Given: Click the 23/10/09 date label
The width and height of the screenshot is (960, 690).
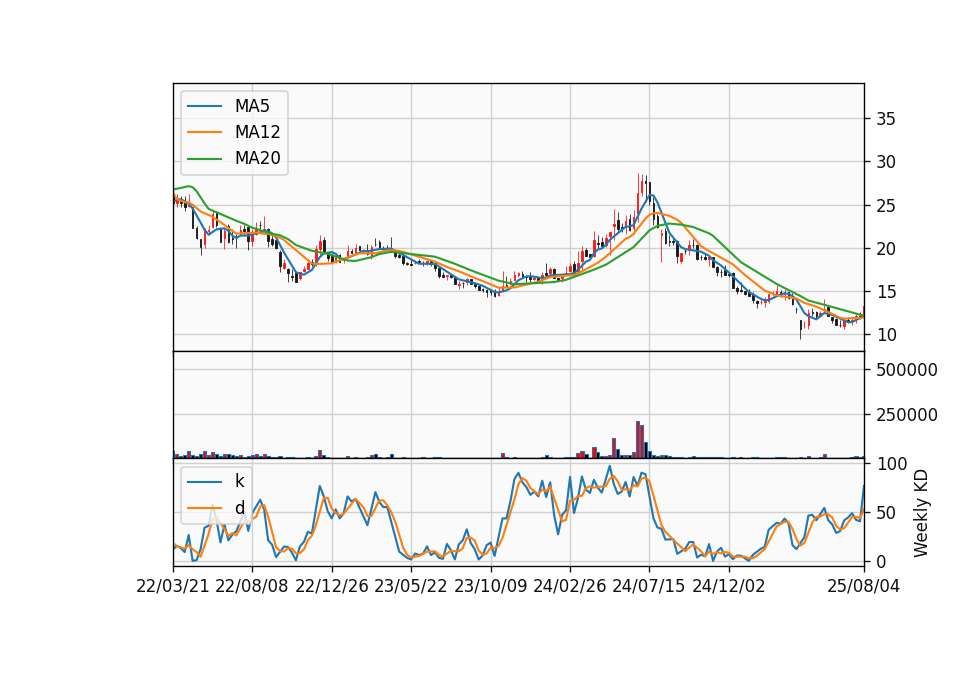Looking at the screenshot, I should pos(490,586).
